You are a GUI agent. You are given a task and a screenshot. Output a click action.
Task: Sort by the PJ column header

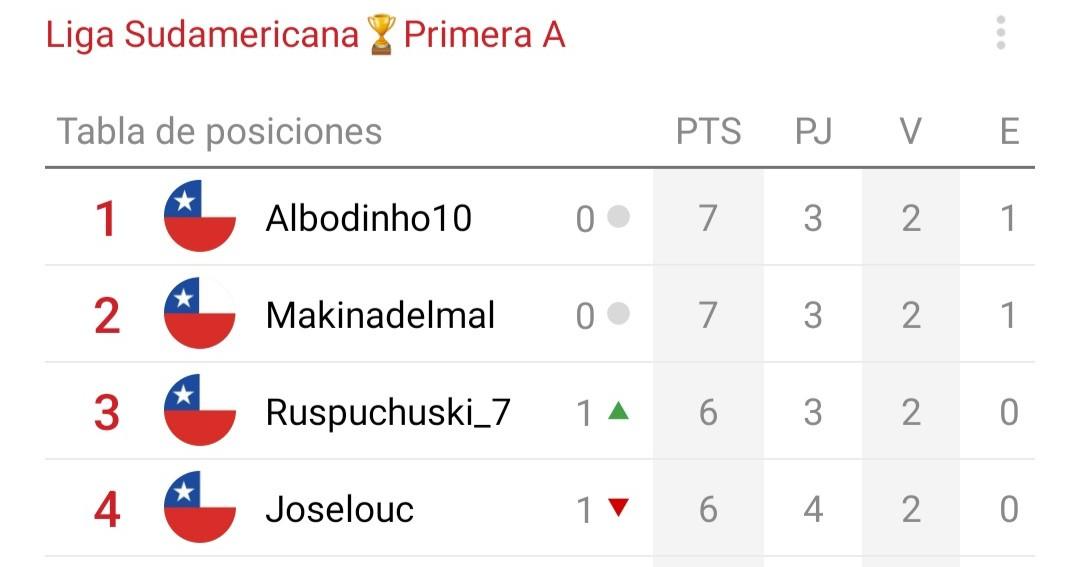(x=813, y=131)
